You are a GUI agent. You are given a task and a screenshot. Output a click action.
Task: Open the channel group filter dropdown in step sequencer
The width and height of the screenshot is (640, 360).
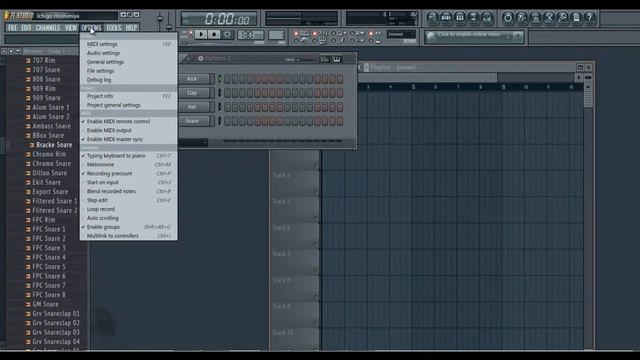point(193,142)
